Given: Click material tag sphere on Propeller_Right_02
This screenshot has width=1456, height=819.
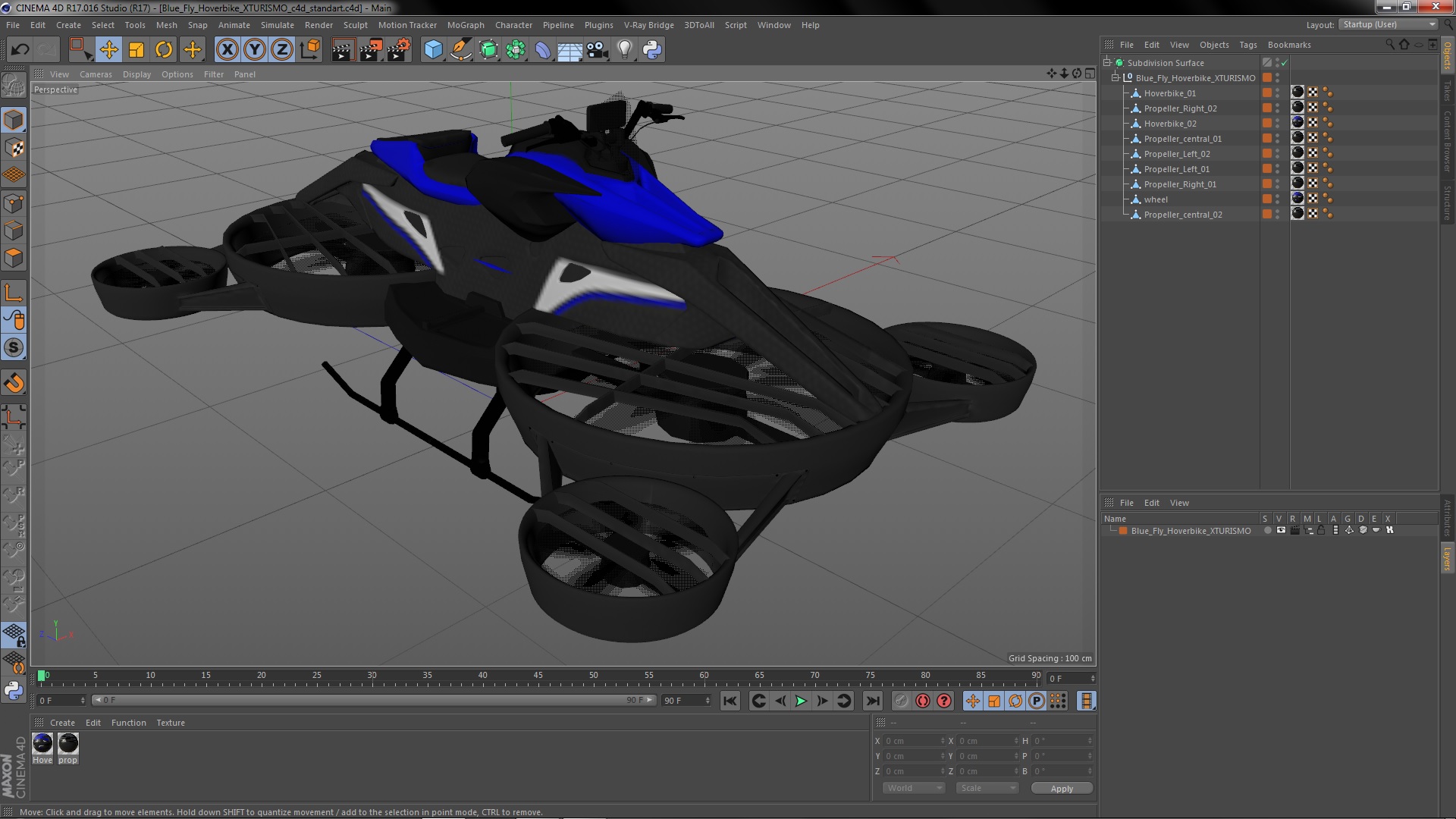Looking at the screenshot, I should (x=1298, y=108).
